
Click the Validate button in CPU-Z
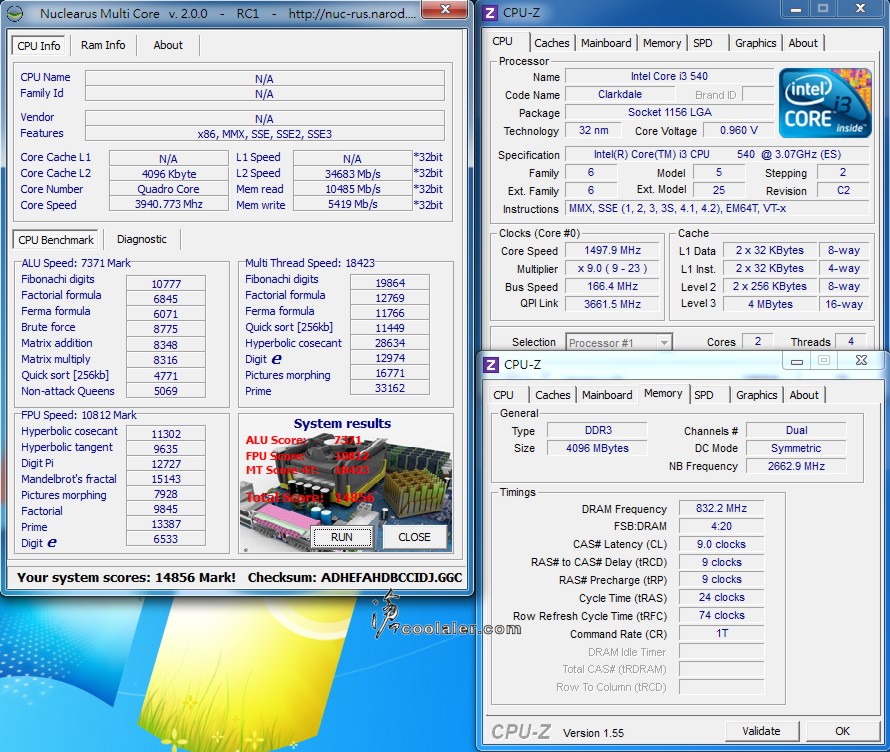tap(761, 731)
